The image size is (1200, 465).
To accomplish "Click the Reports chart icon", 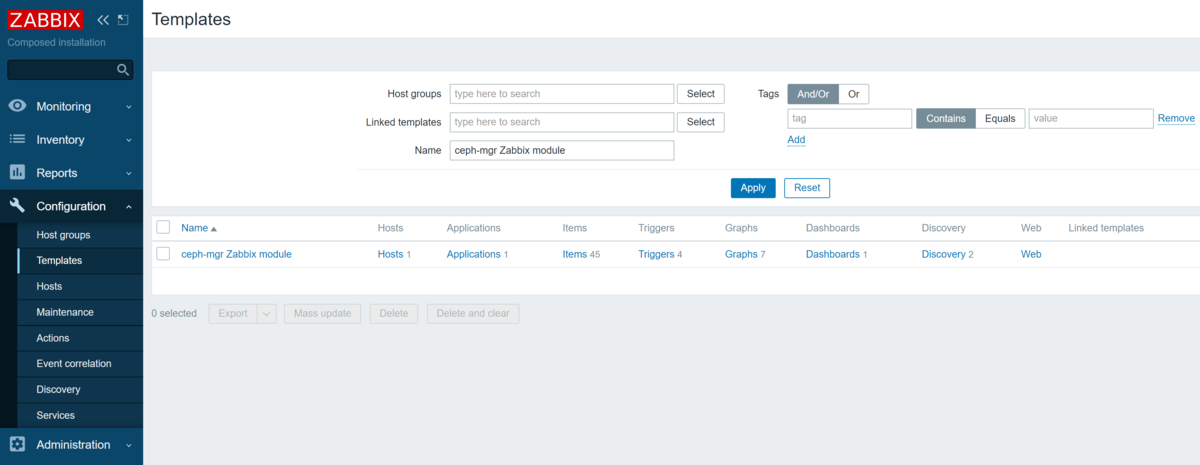I will coord(17,173).
